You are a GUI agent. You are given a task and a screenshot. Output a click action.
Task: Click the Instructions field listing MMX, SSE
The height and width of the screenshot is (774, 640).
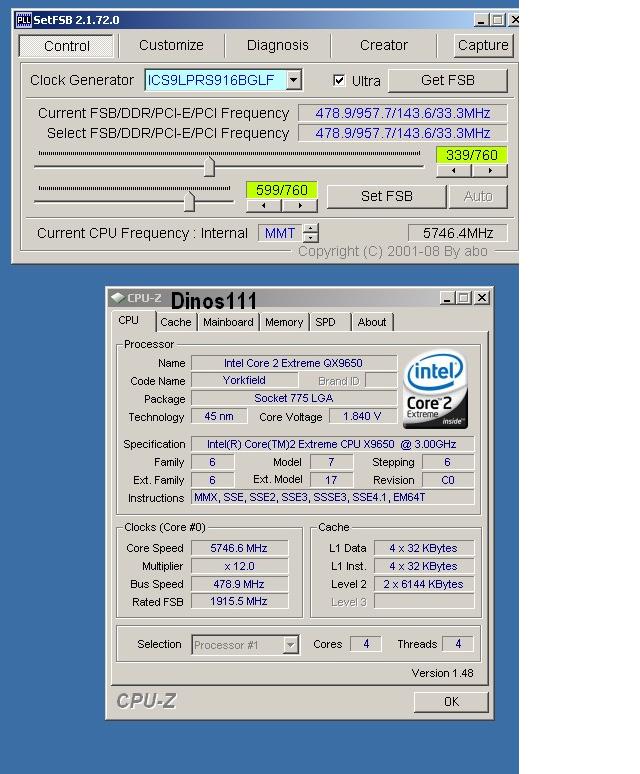[x=332, y=497]
